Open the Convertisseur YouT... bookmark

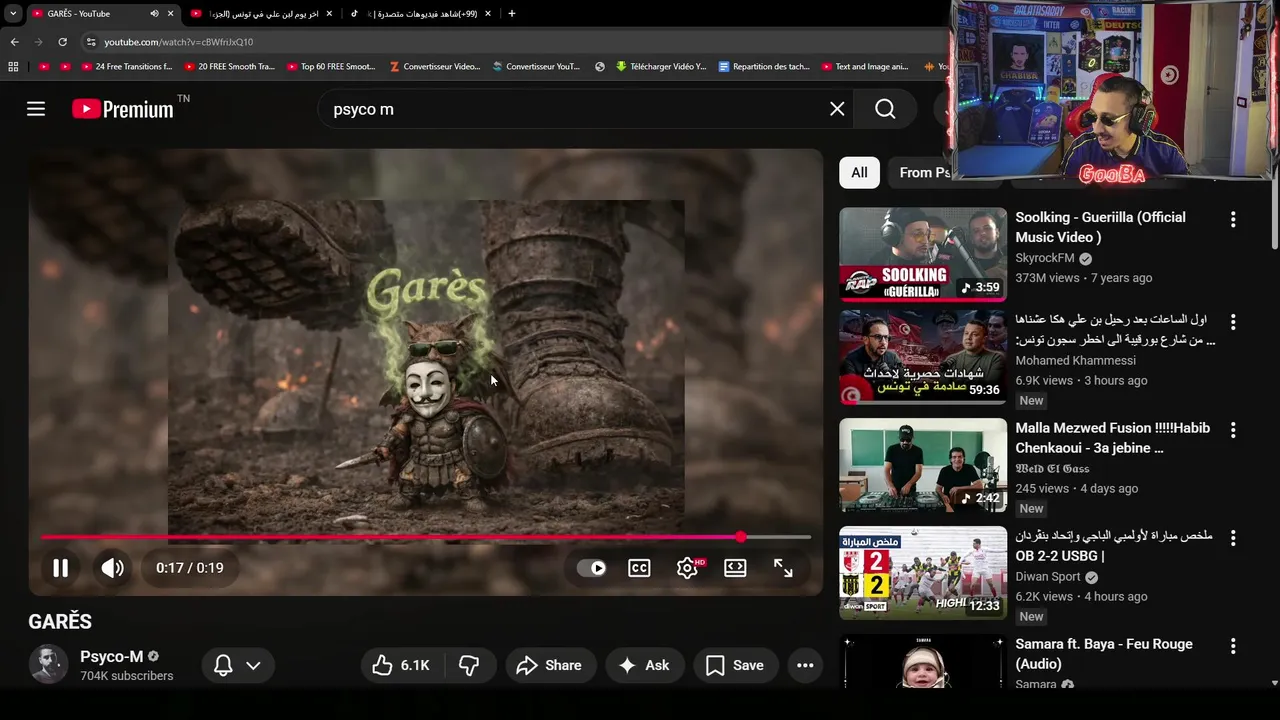click(x=535, y=67)
